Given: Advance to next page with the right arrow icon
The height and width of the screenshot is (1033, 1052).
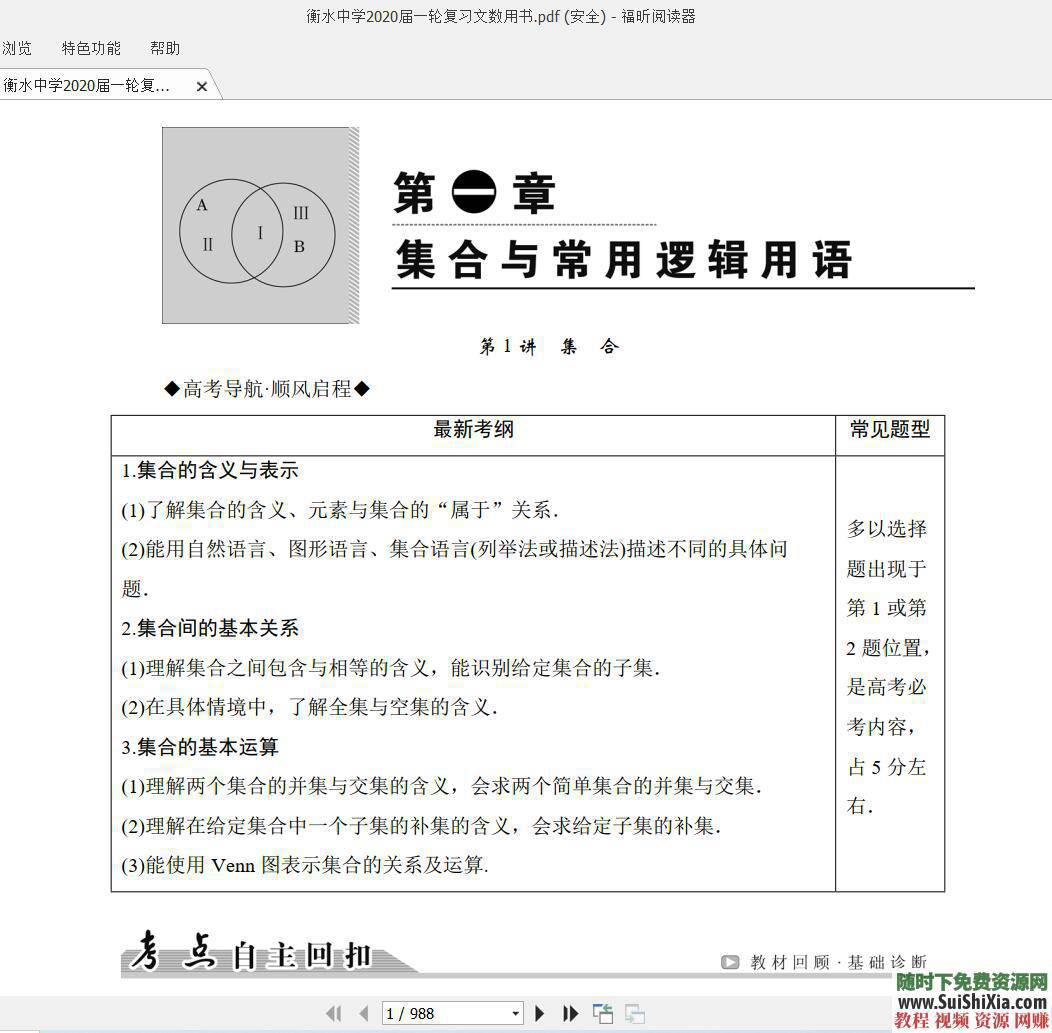Looking at the screenshot, I should [540, 1013].
